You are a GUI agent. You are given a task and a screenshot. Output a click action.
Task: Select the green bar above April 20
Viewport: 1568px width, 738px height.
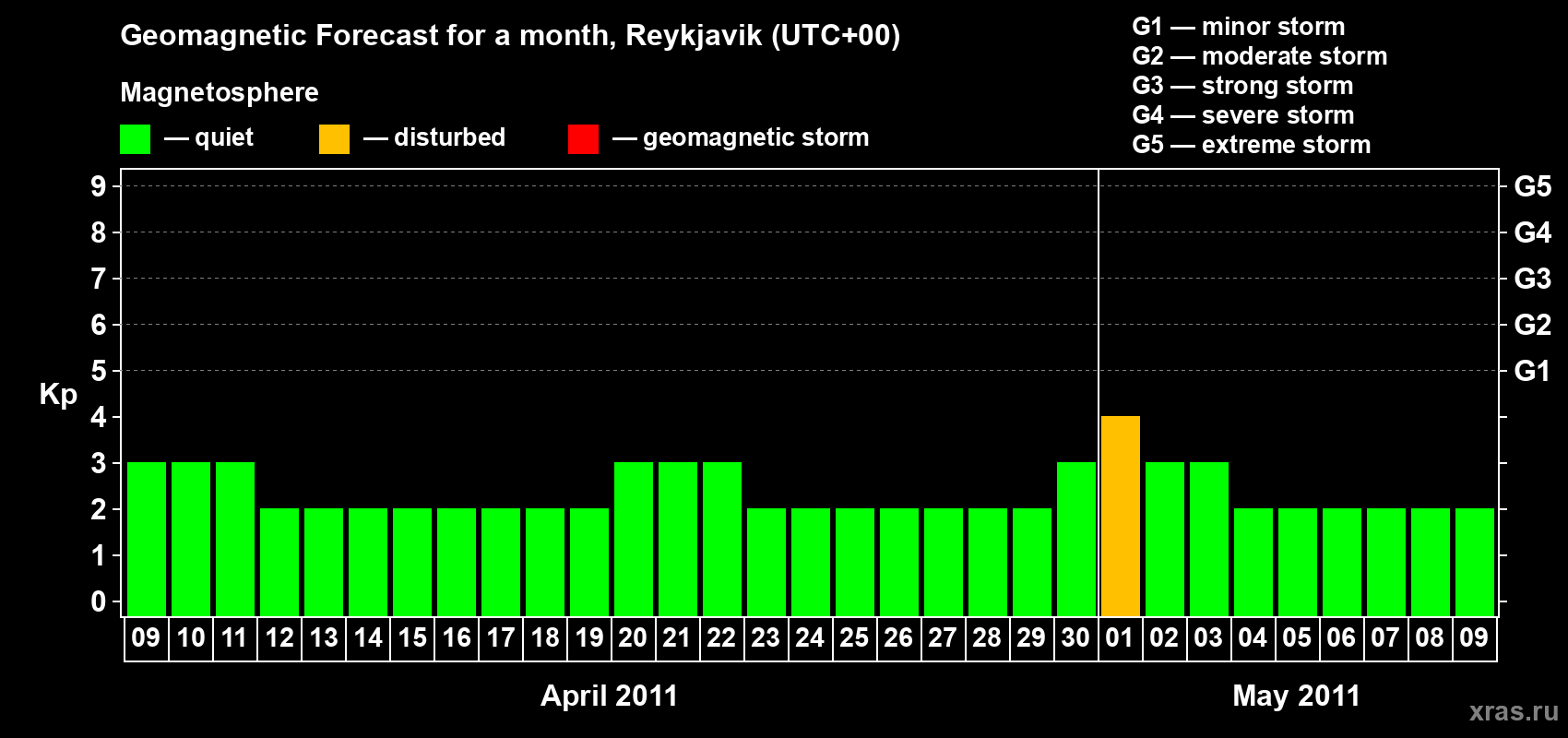coord(634,540)
